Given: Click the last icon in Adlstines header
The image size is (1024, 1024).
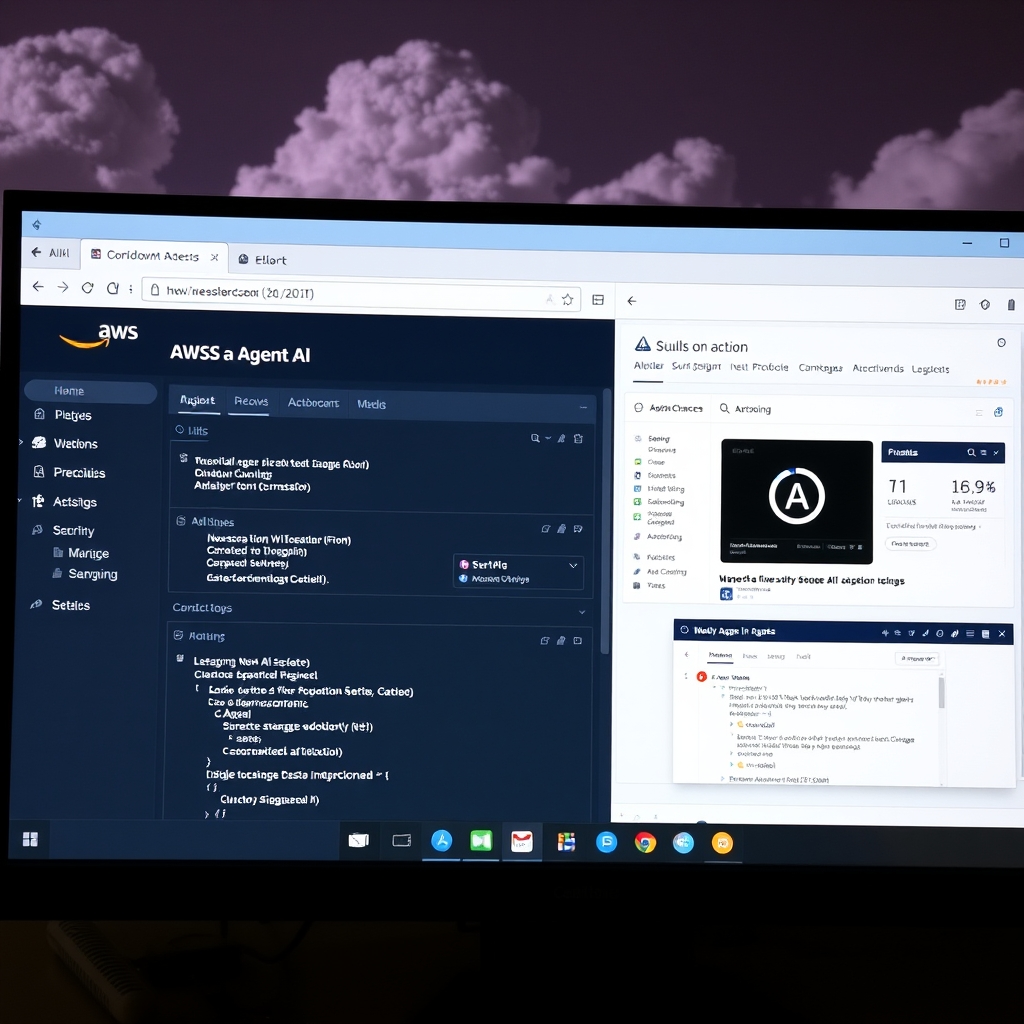Looking at the screenshot, I should (x=578, y=529).
